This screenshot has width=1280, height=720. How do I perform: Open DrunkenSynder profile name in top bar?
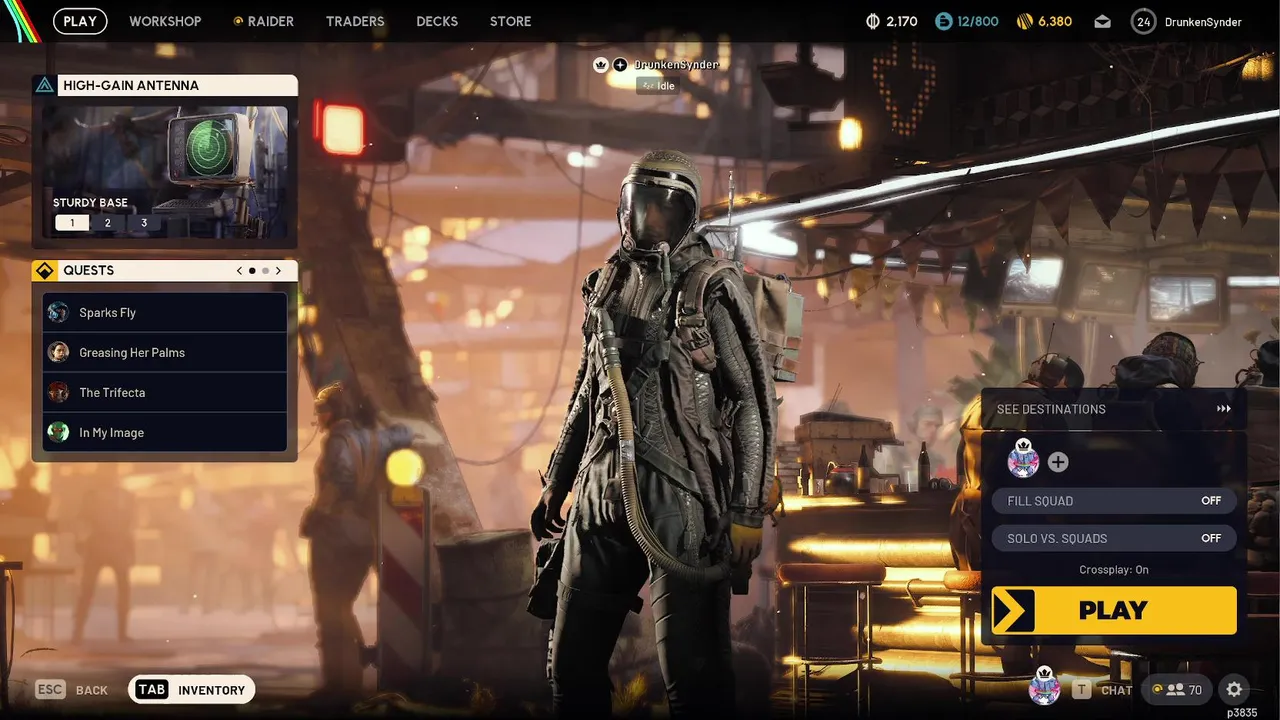coord(1203,21)
